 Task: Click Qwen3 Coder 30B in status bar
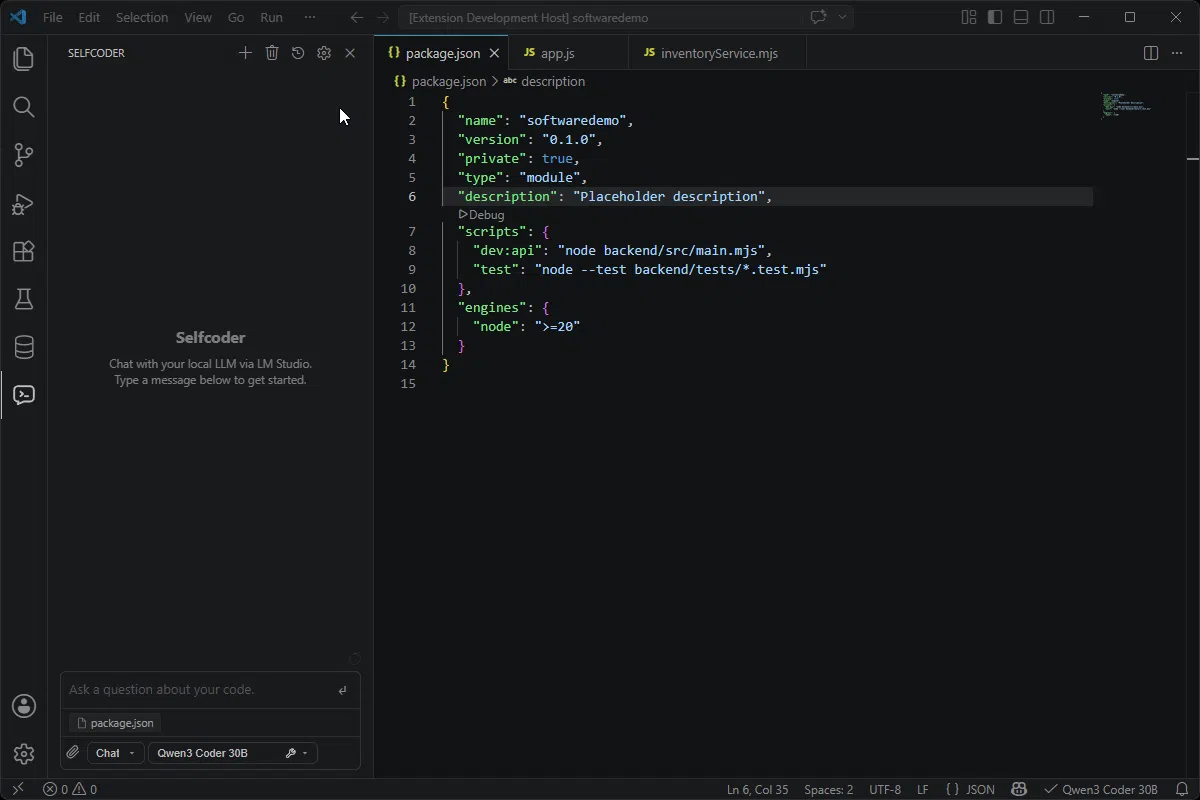click(1100, 789)
